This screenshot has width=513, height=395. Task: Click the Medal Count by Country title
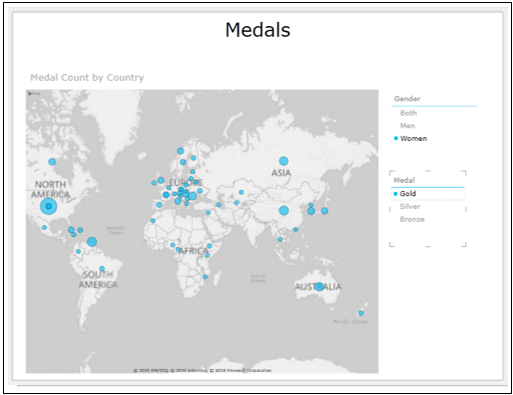87,78
